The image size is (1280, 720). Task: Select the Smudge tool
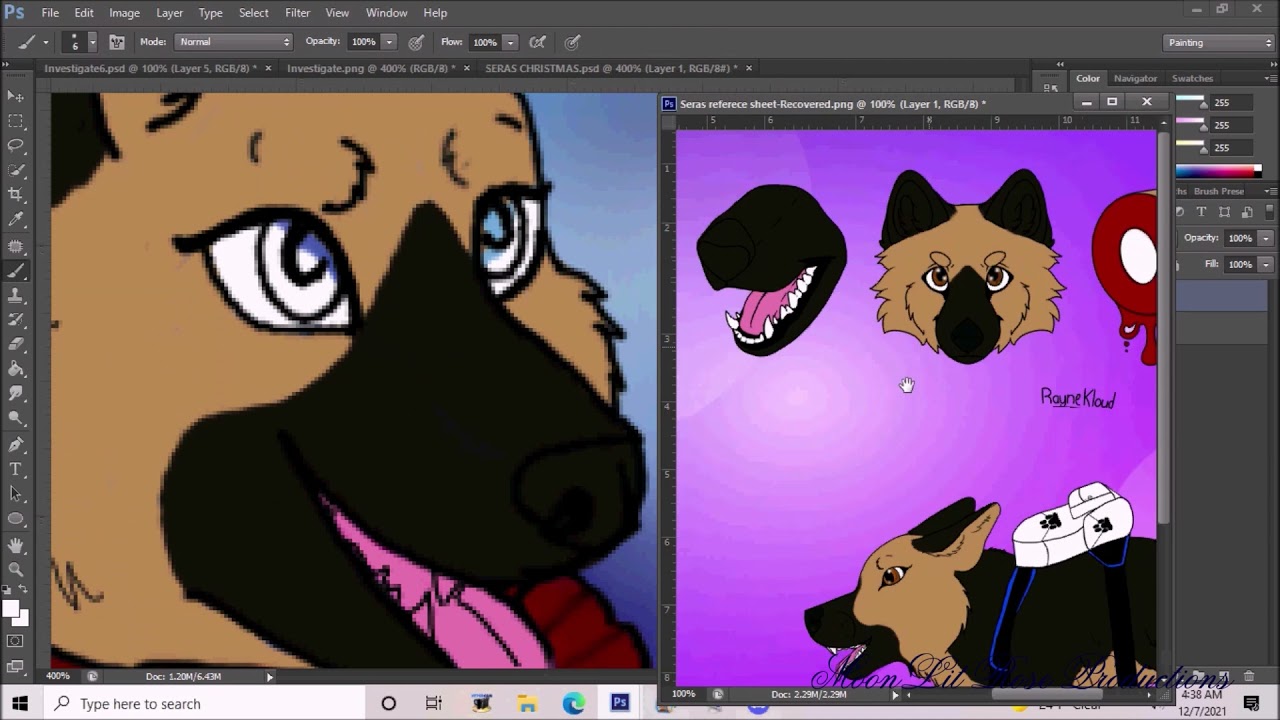(16, 396)
